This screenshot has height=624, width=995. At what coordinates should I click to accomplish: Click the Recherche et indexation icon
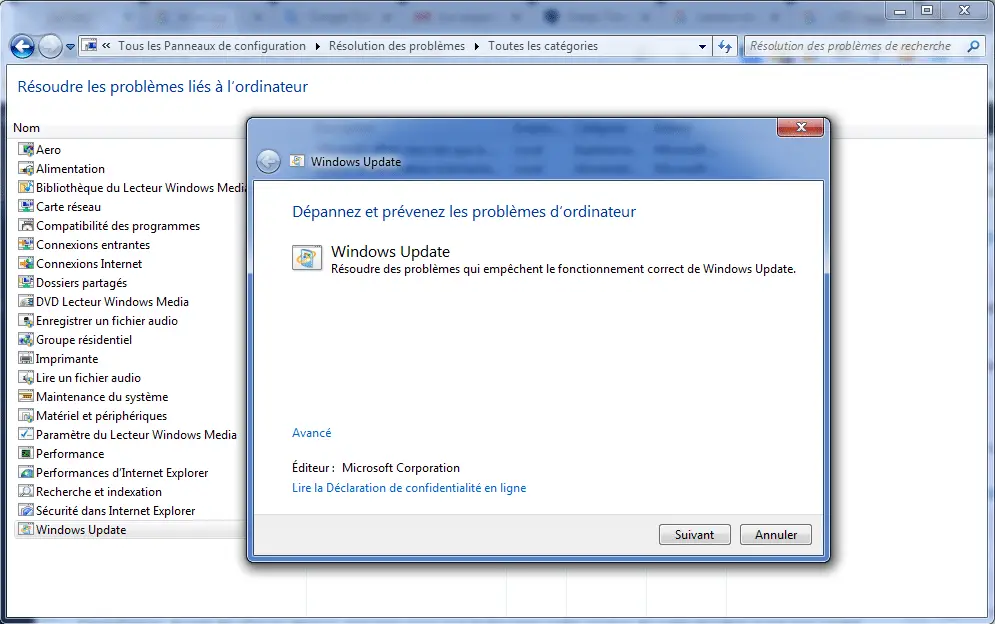[26, 492]
